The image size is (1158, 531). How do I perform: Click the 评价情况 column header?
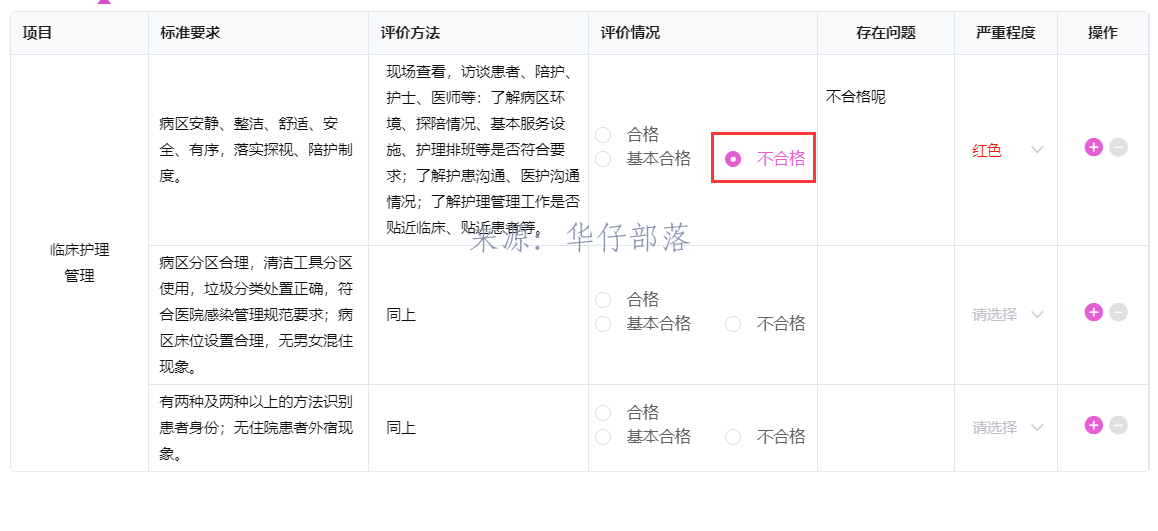630,32
